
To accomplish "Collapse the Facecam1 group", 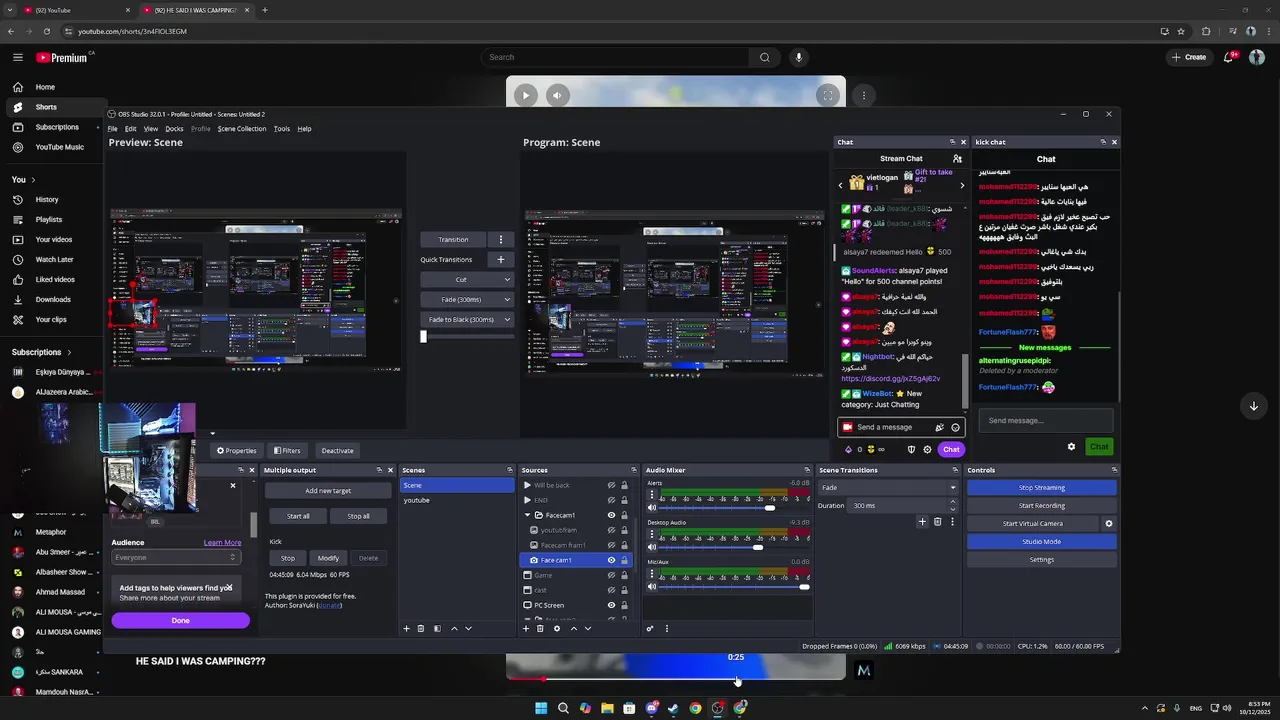I will pyautogui.click(x=527, y=515).
